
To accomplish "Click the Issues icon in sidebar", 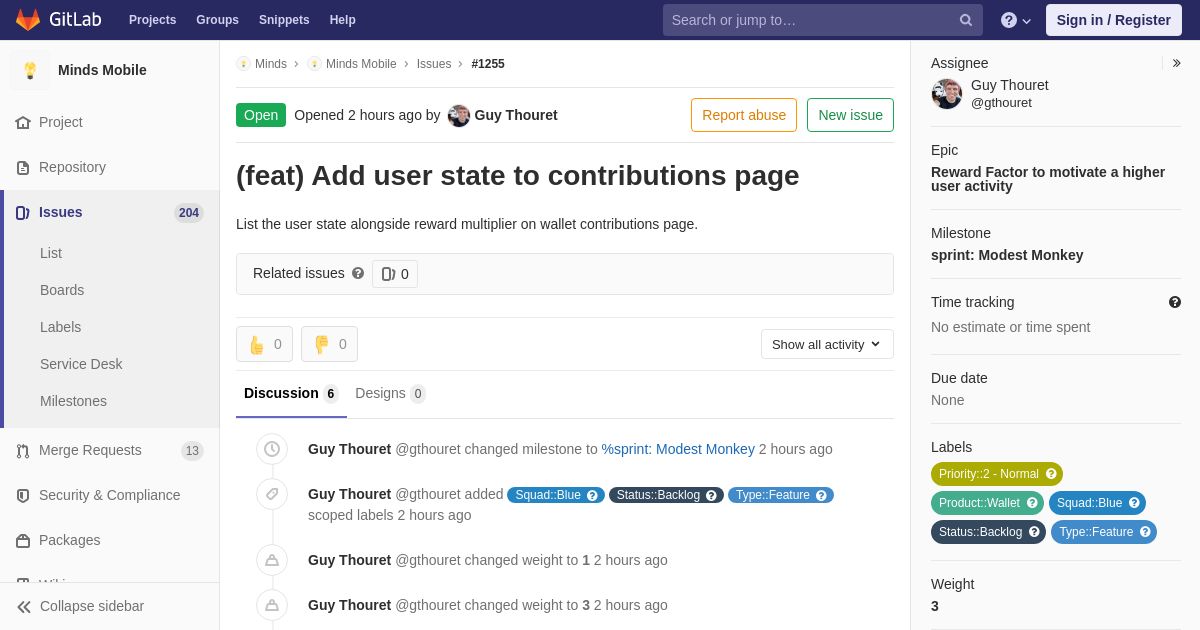I will click(x=23, y=212).
